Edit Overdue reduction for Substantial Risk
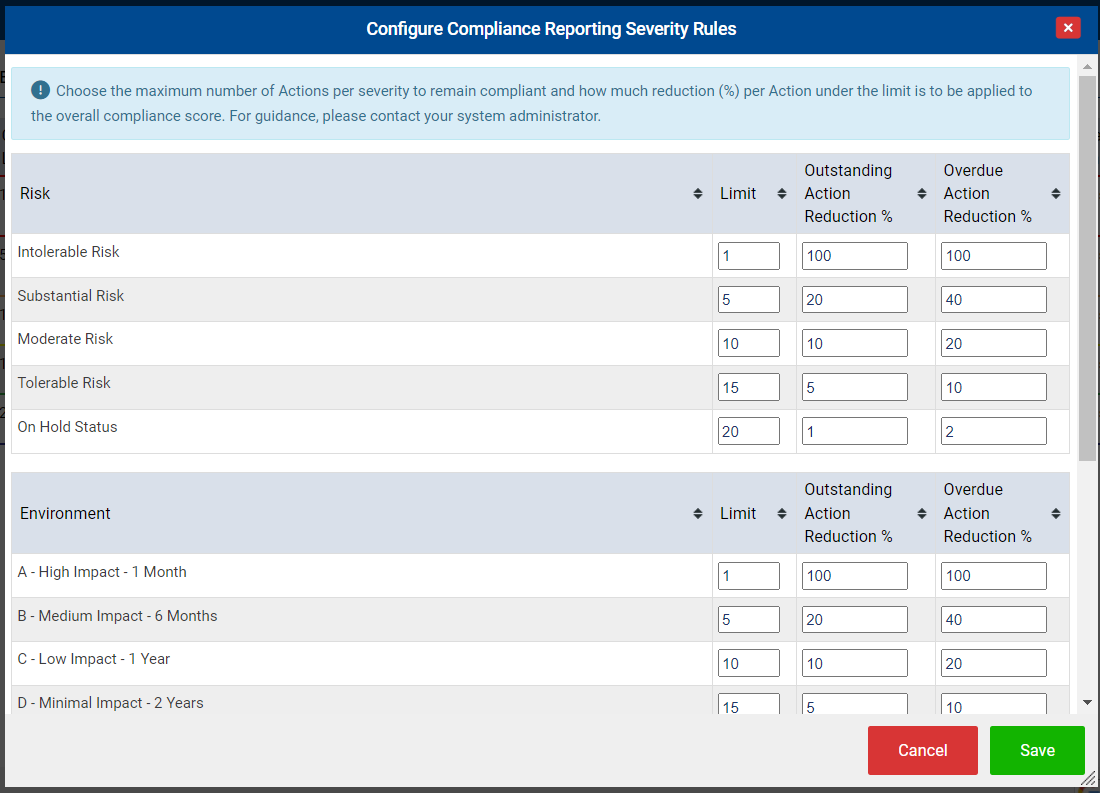 (x=993, y=300)
